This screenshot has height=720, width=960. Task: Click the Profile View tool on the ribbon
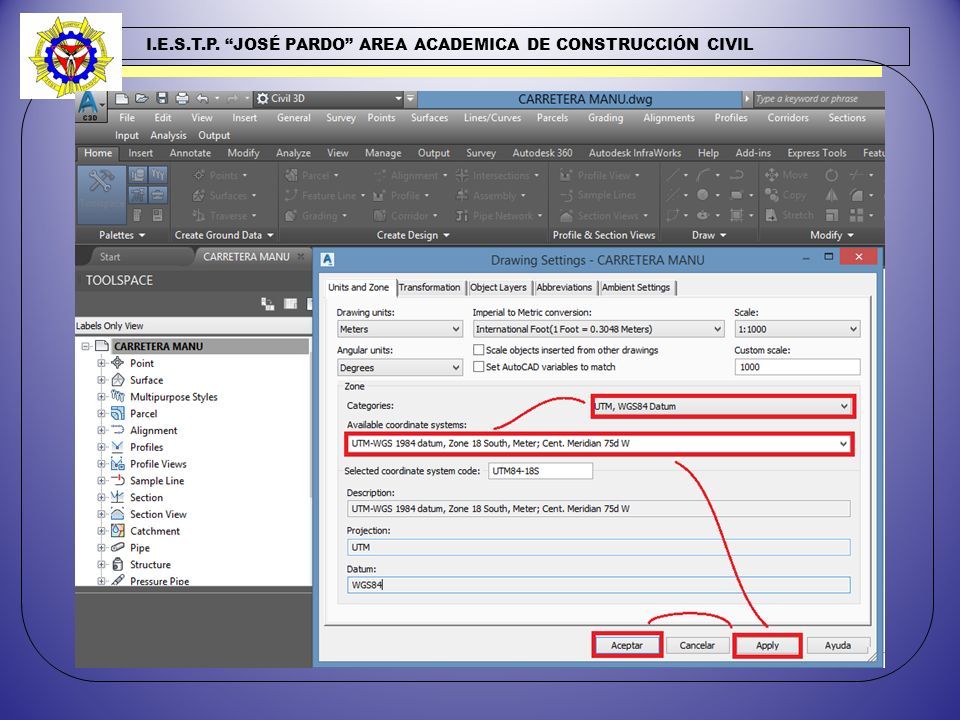(x=600, y=176)
